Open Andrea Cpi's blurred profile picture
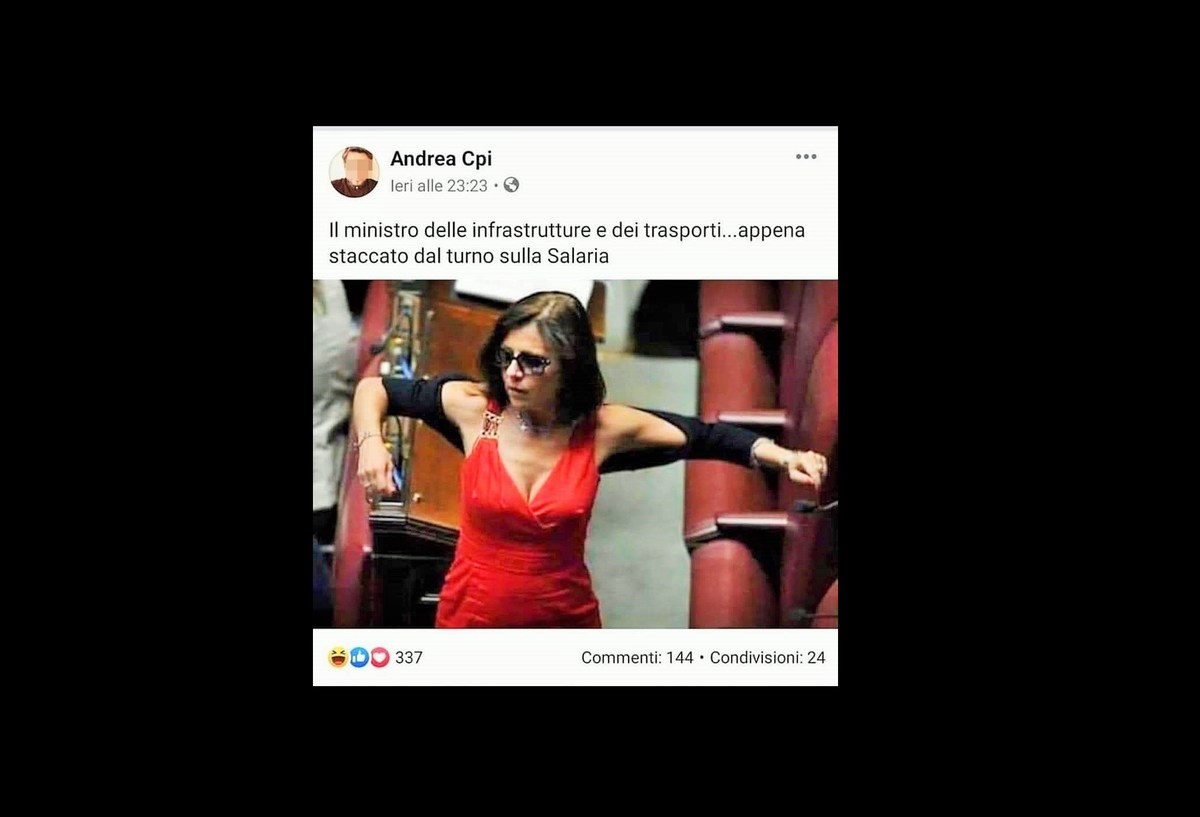 pos(354,172)
